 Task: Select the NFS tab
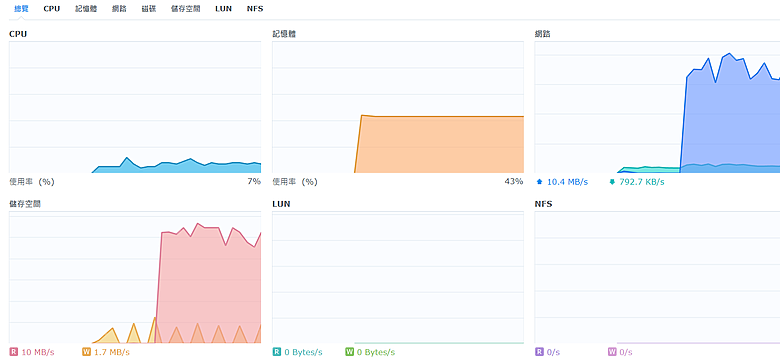point(255,8)
